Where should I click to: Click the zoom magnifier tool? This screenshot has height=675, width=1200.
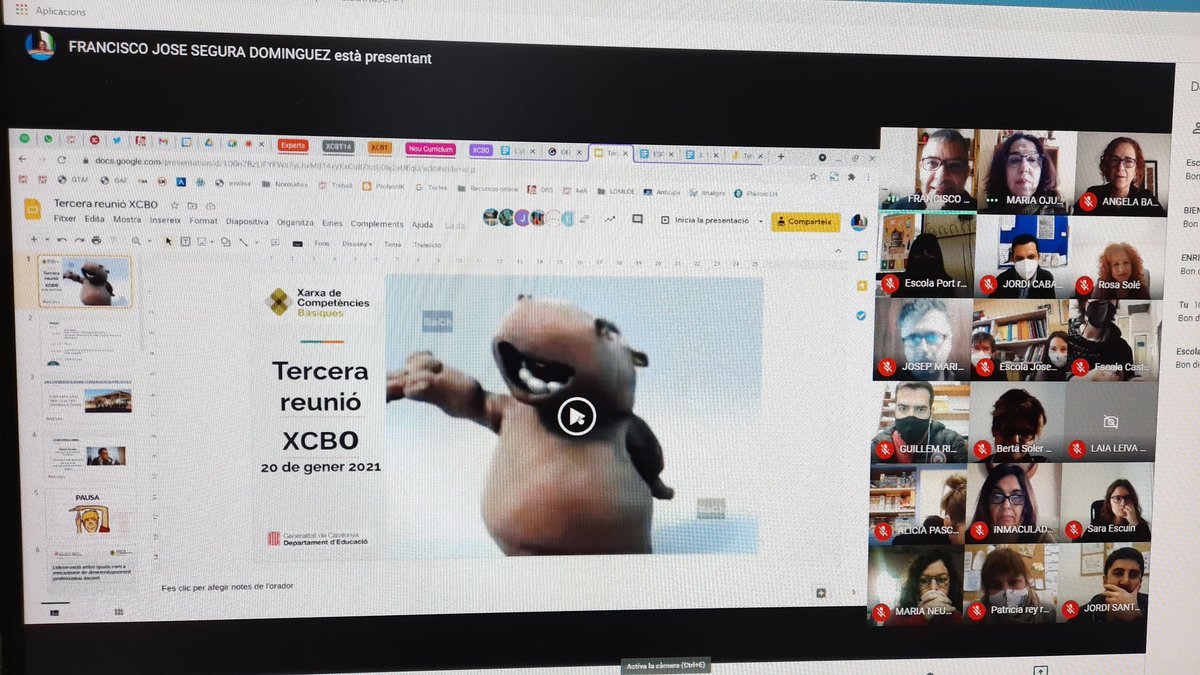click(136, 241)
